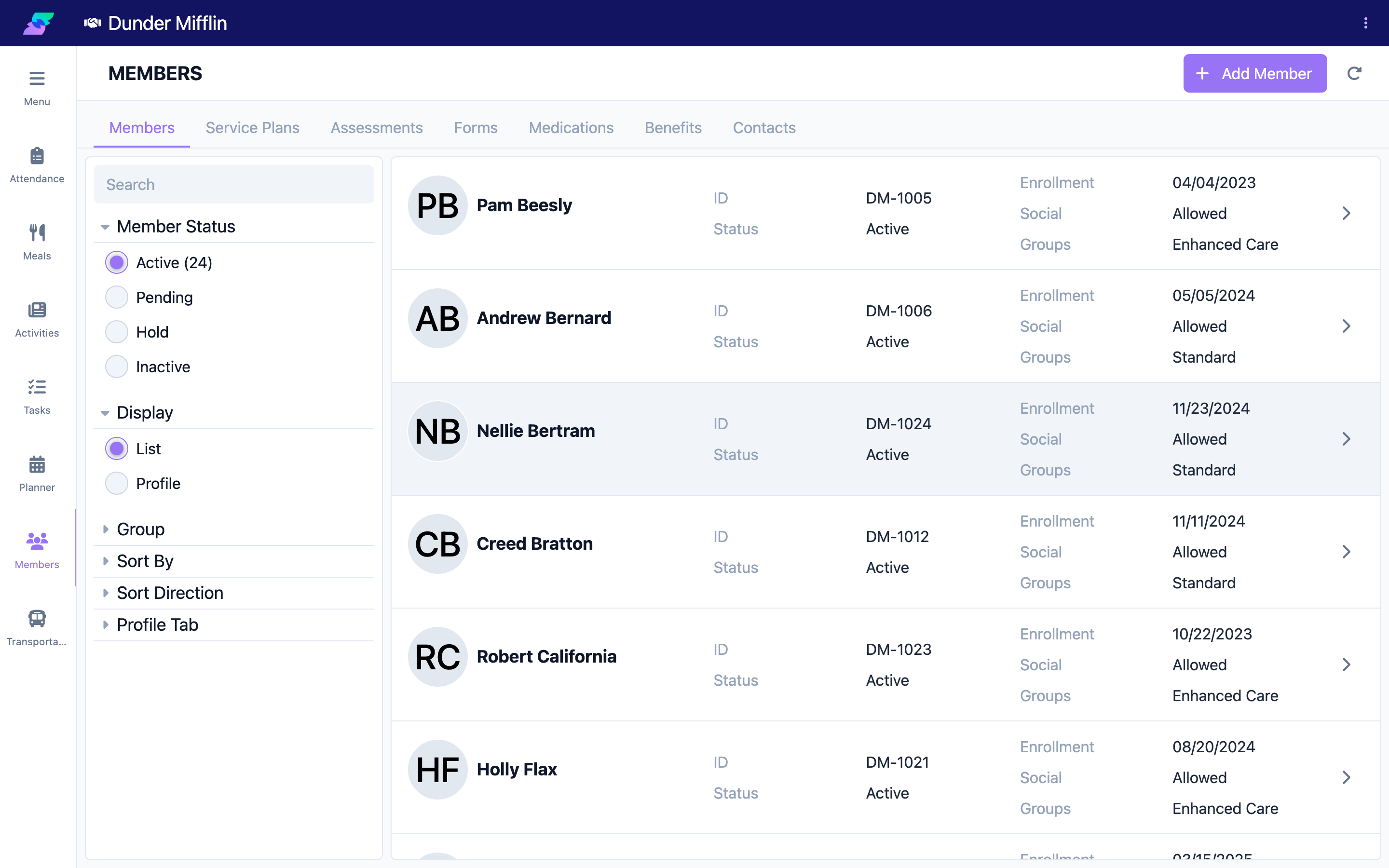Click the PB avatar thumbnail
The image size is (1389, 868).
[x=438, y=205]
